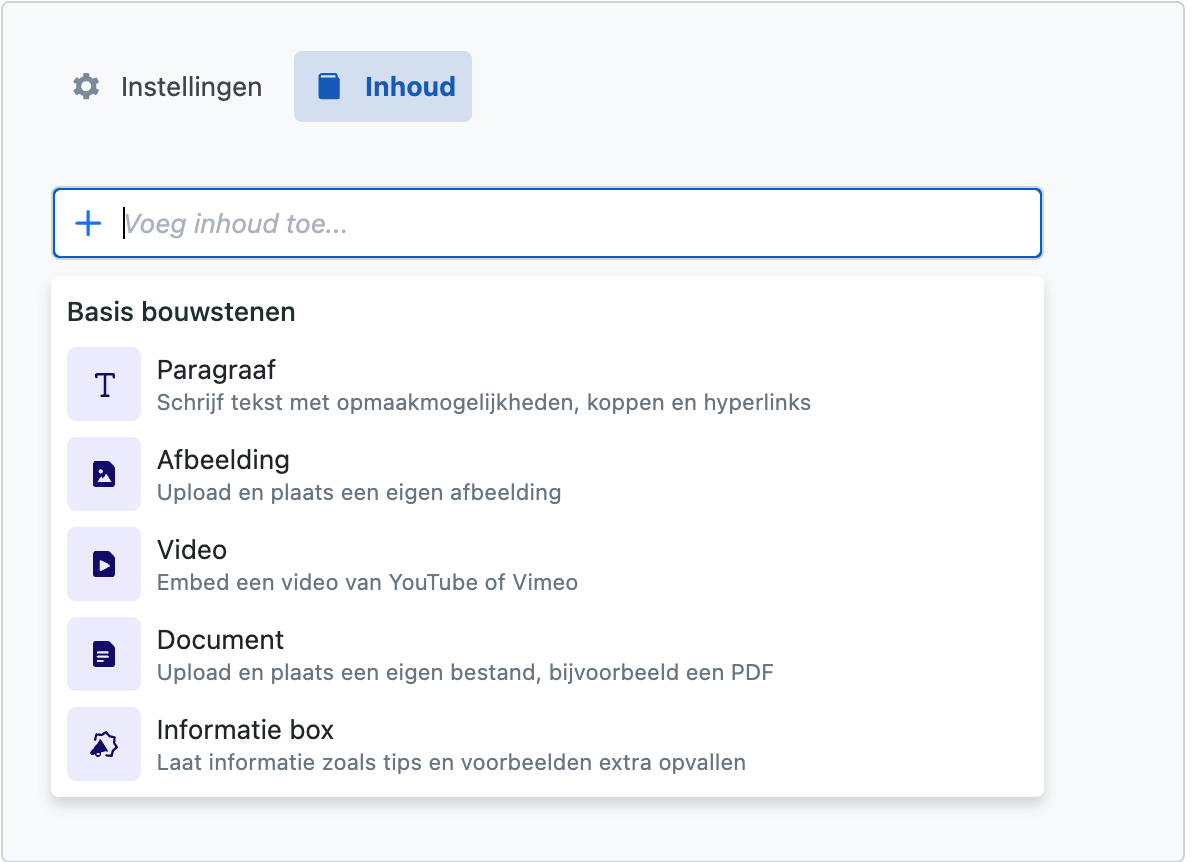Image resolution: width=1192 pixels, height=862 pixels.
Task: Select the Document file icon
Action: click(x=104, y=654)
